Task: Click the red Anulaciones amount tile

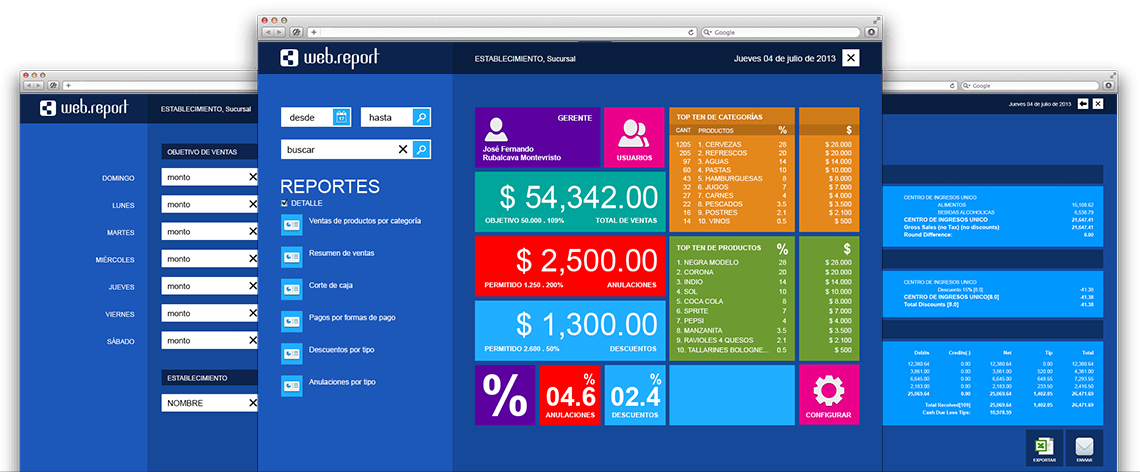Action: pyautogui.click(x=567, y=265)
